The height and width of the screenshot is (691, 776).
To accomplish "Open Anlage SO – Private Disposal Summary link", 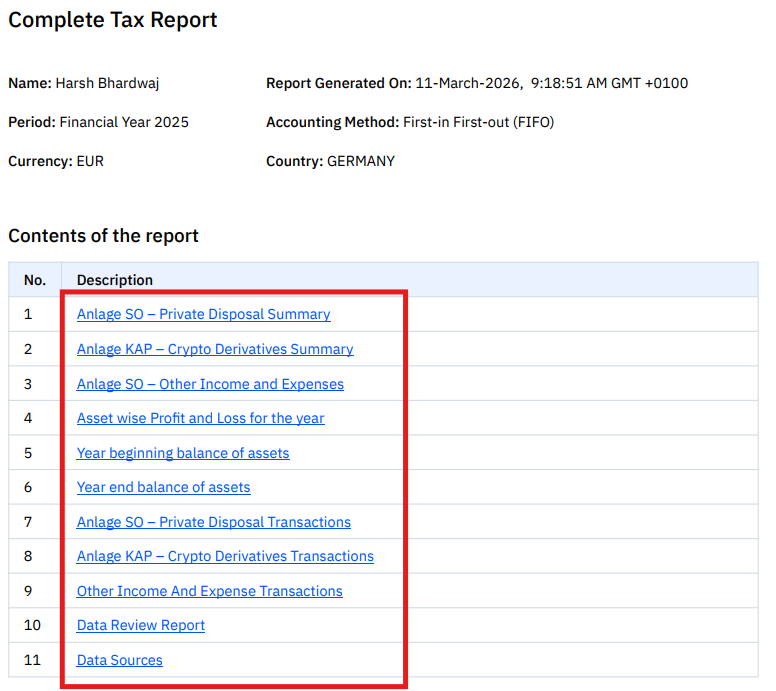I will click(203, 314).
